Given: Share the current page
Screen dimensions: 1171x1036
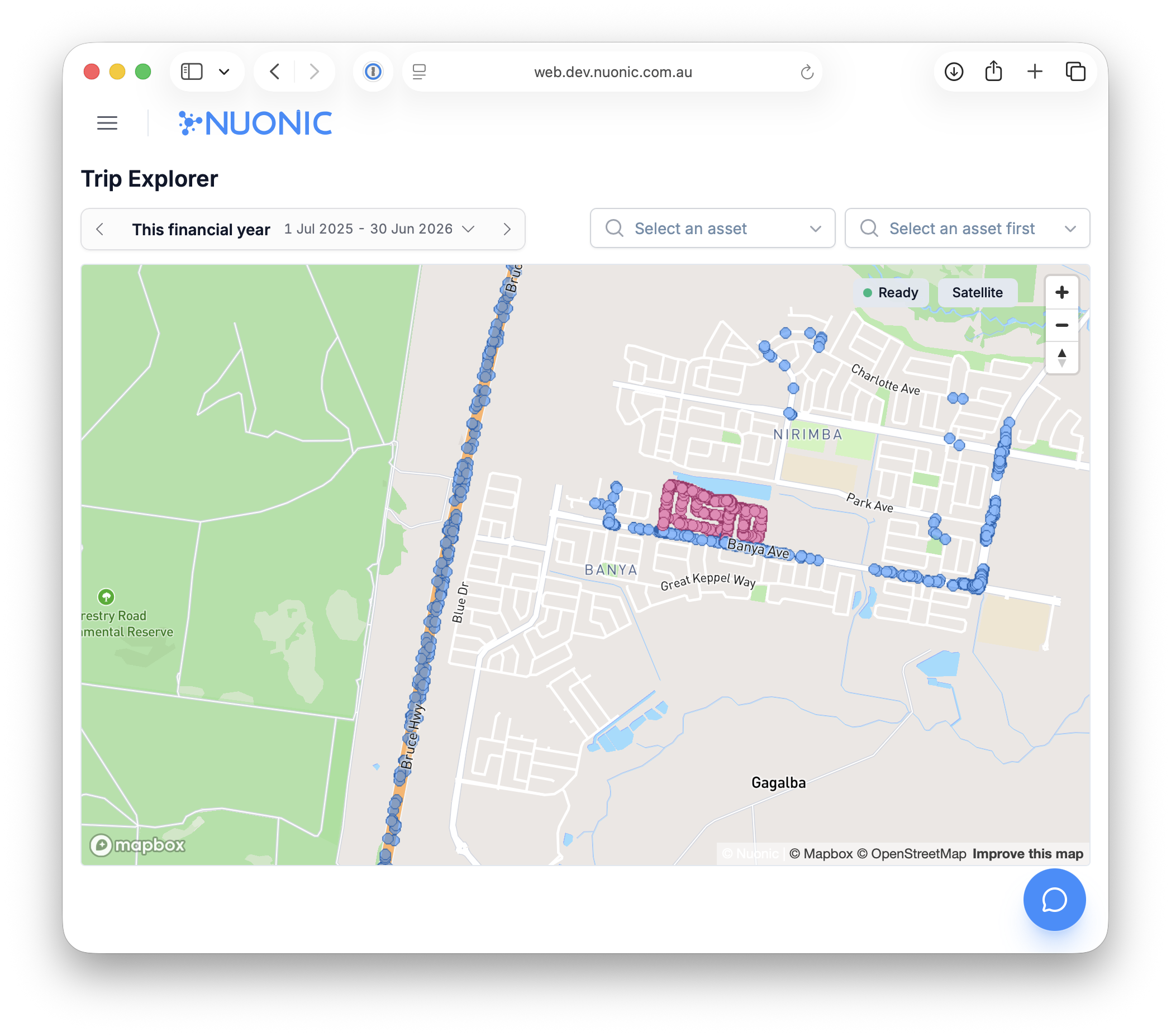Looking at the screenshot, I should [993, 71].
